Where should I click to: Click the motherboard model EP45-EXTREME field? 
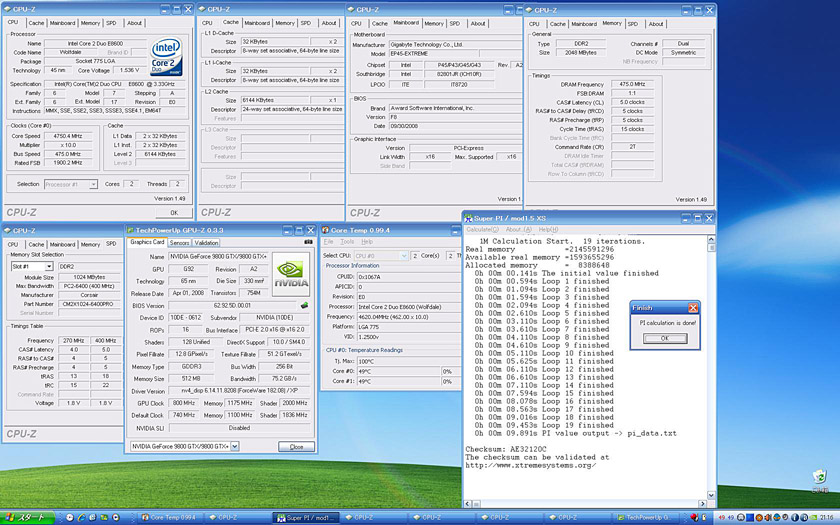click(x=434, y=54)
